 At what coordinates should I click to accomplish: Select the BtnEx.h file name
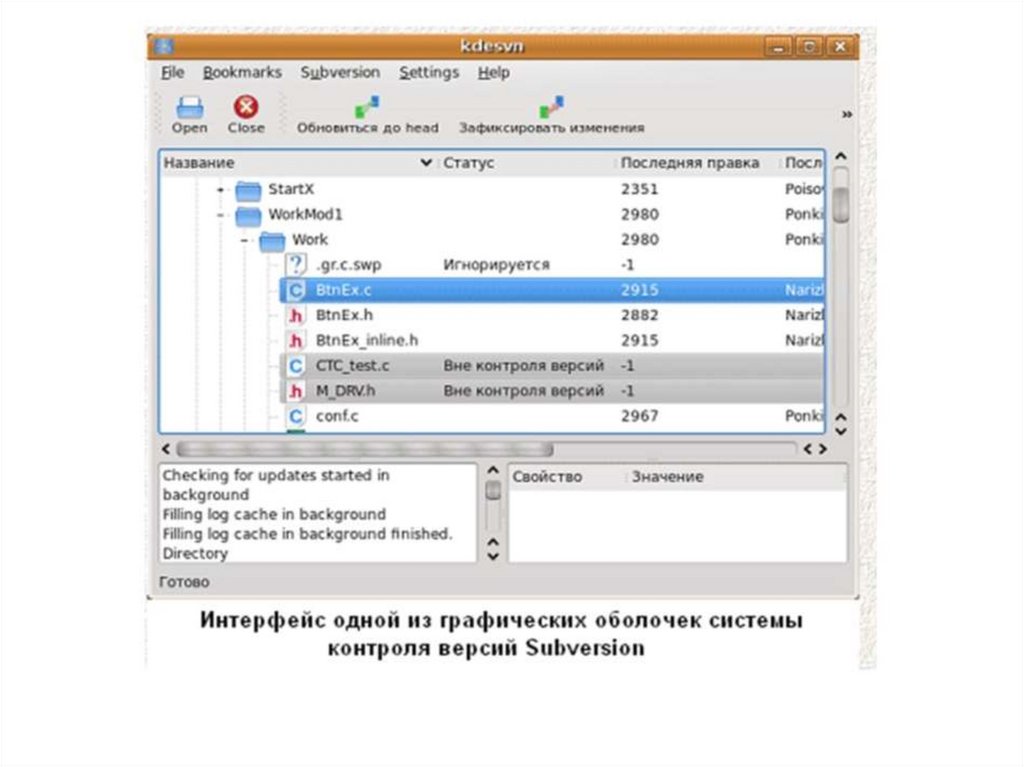344,316
